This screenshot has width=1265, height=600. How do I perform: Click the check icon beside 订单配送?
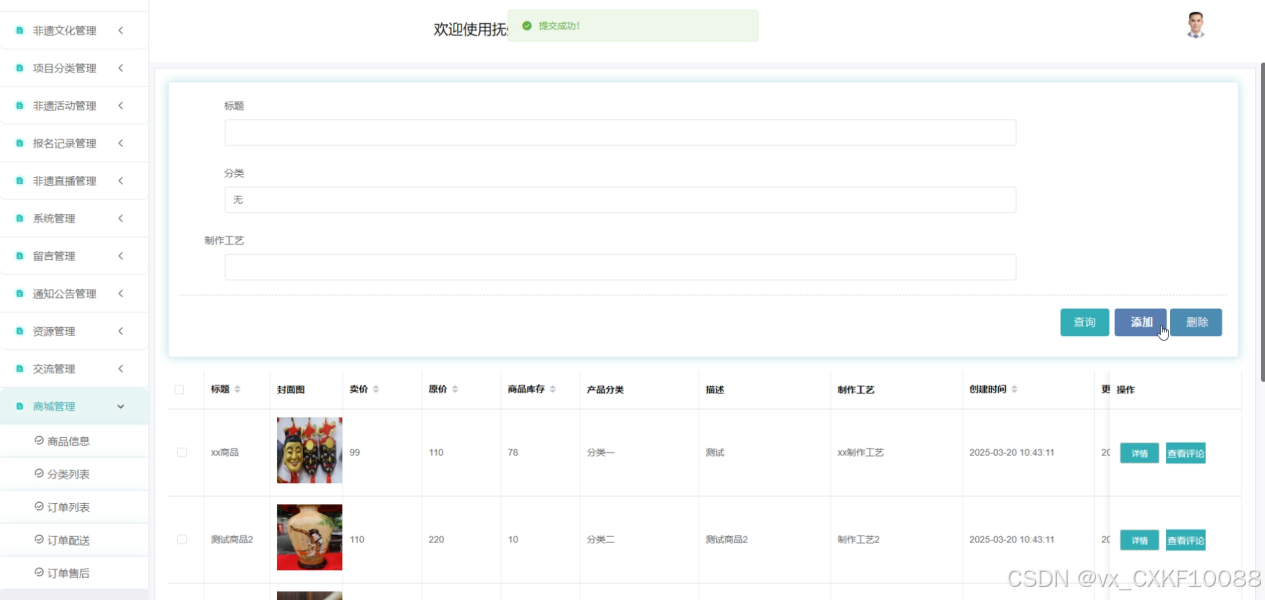click(x=39, y=540)
